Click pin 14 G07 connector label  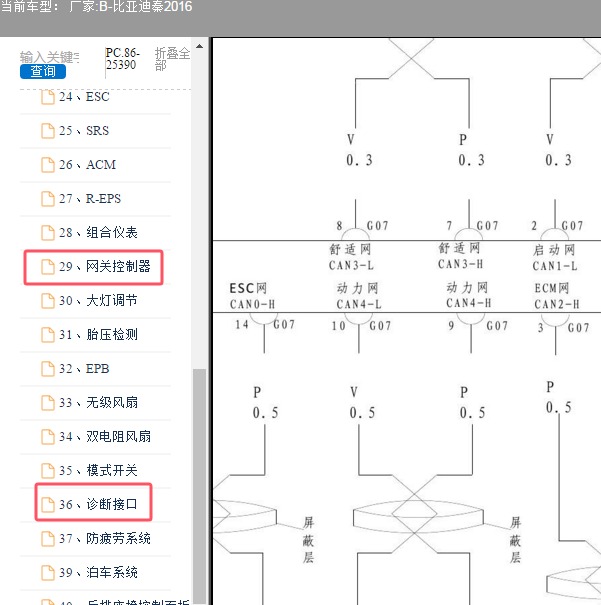coord(265,325)
